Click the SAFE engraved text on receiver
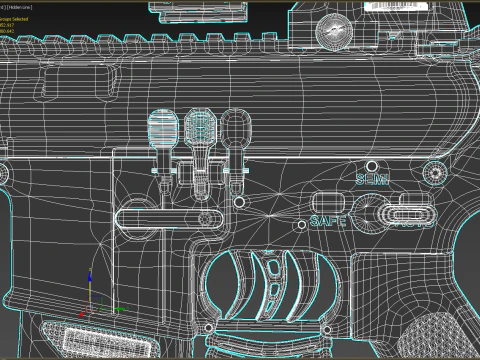This screenshot has height=360, width=480. [x=328, y=221]
